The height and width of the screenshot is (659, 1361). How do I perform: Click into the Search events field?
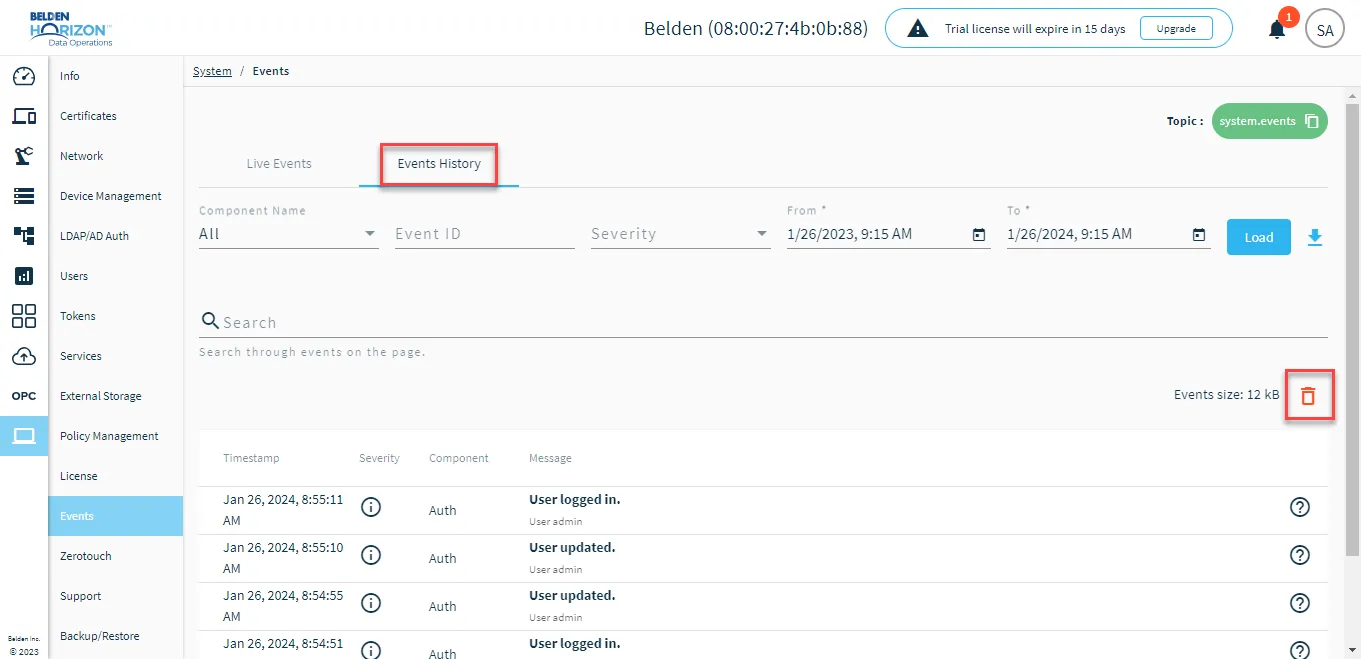pyautogui.click(x=763, y=322)
